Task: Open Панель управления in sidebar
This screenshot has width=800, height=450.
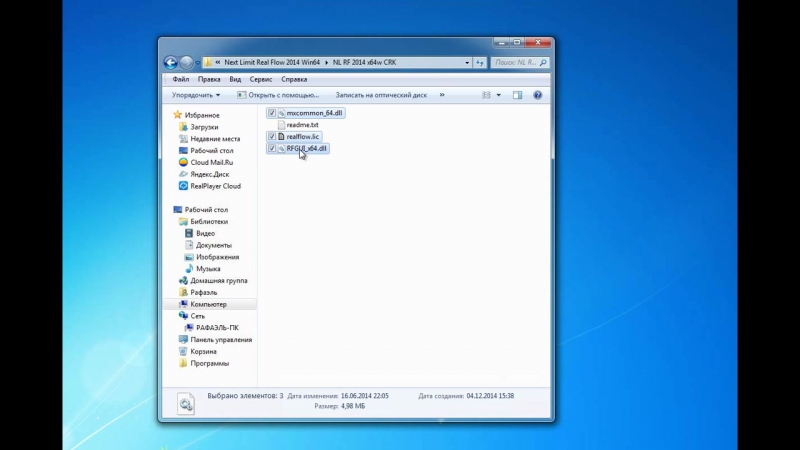Action: 221,339
